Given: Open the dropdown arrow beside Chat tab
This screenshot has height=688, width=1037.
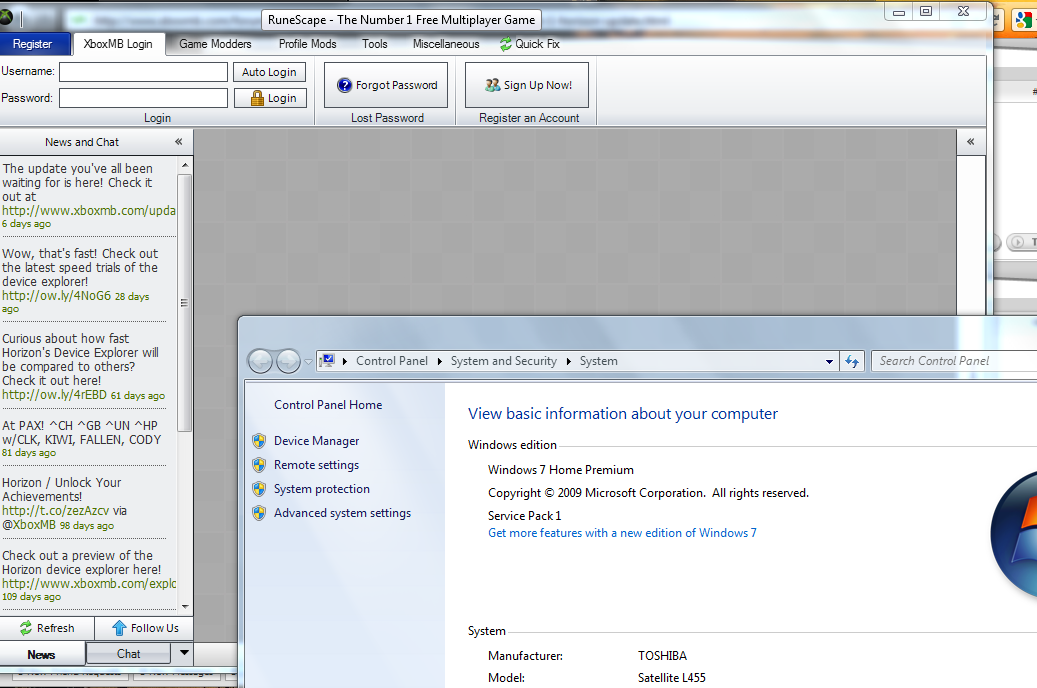Looking at the screenshot, I should coord(183,654).
